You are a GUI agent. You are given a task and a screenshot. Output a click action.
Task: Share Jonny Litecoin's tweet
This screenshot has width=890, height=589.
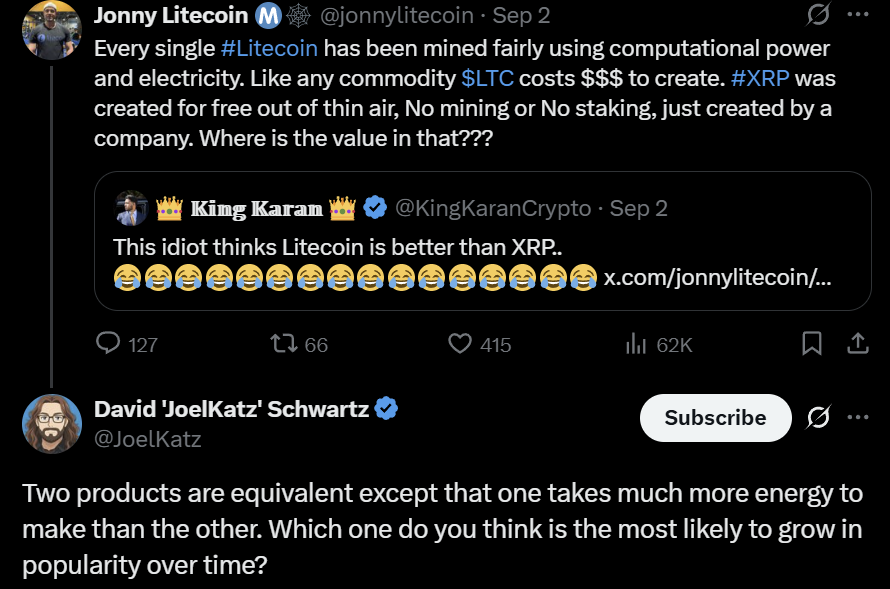pyautogui.click(x=857, y=344)
